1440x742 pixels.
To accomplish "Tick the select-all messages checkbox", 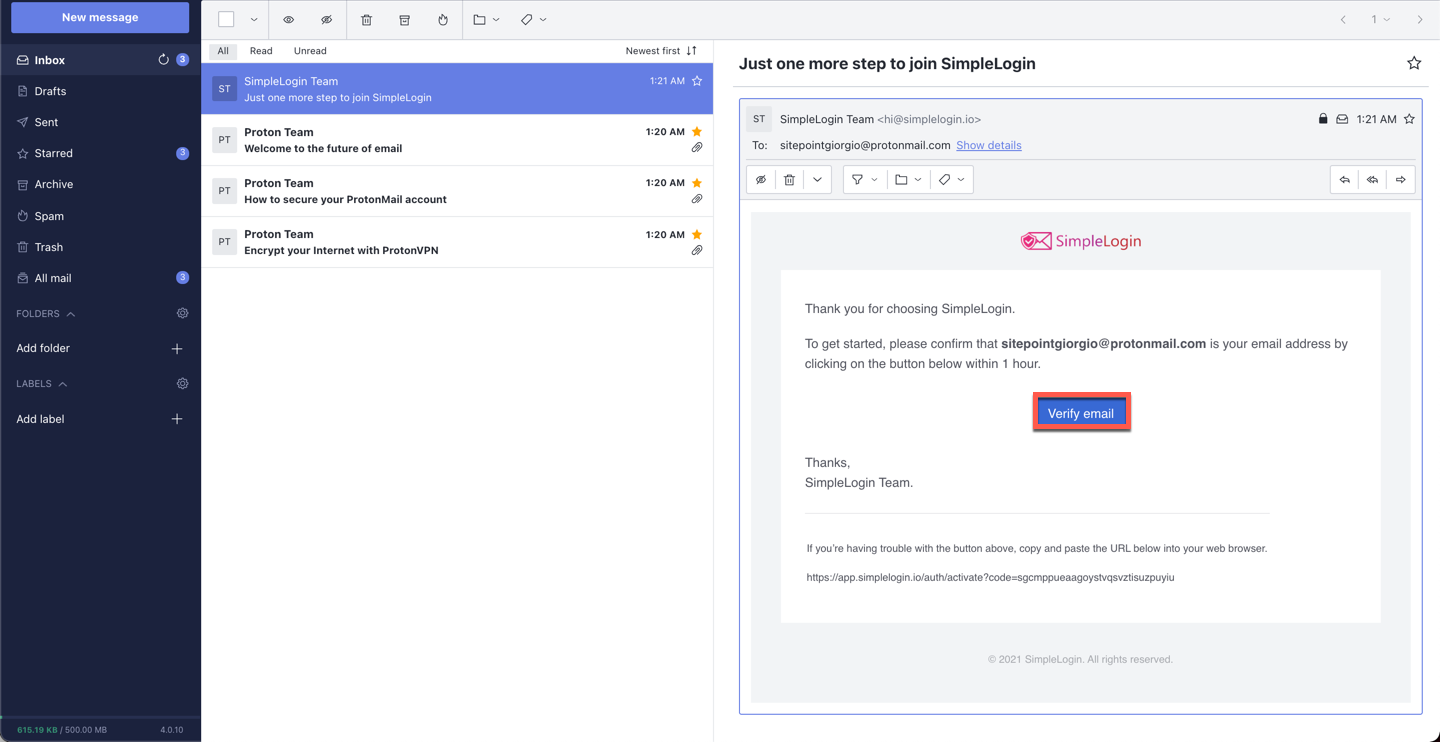I will (x=226, y=19).
